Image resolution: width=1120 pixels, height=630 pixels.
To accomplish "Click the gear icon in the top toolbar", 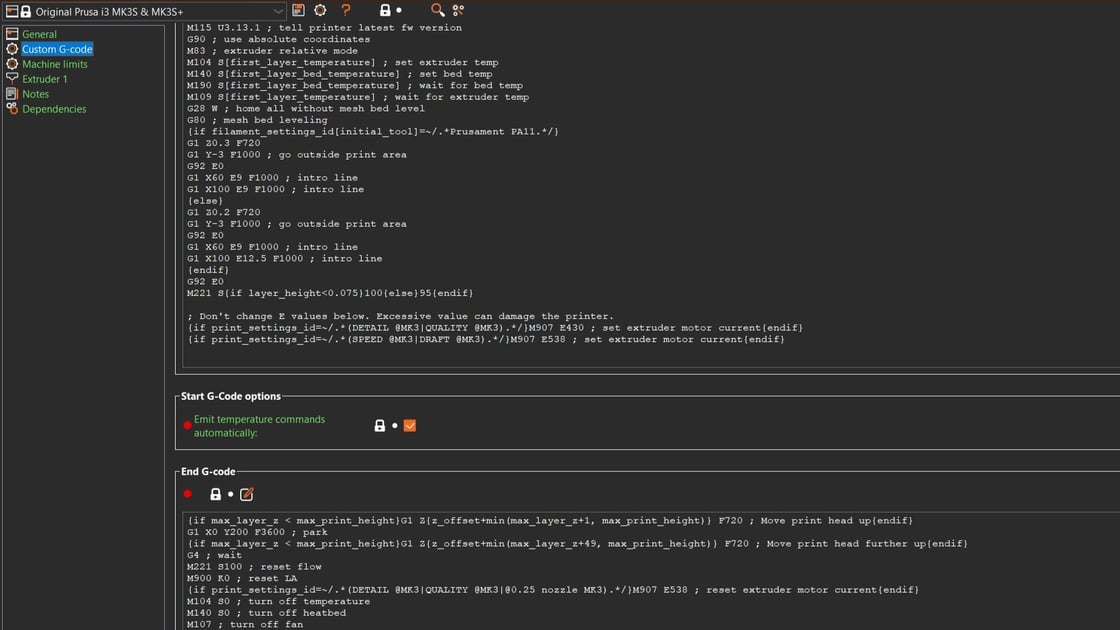I will pos(320,9).
